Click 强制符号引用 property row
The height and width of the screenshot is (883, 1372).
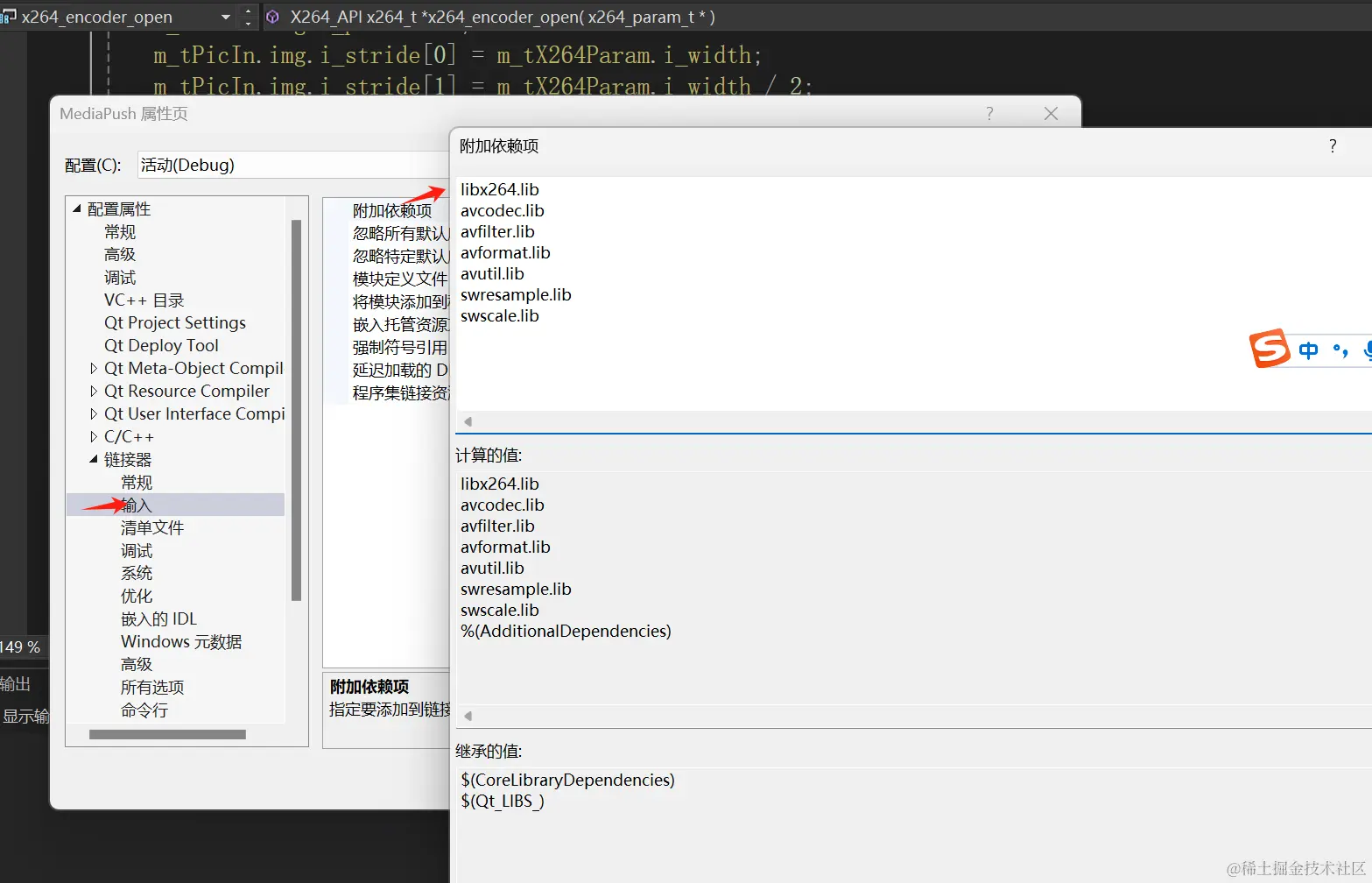[400, 348]
